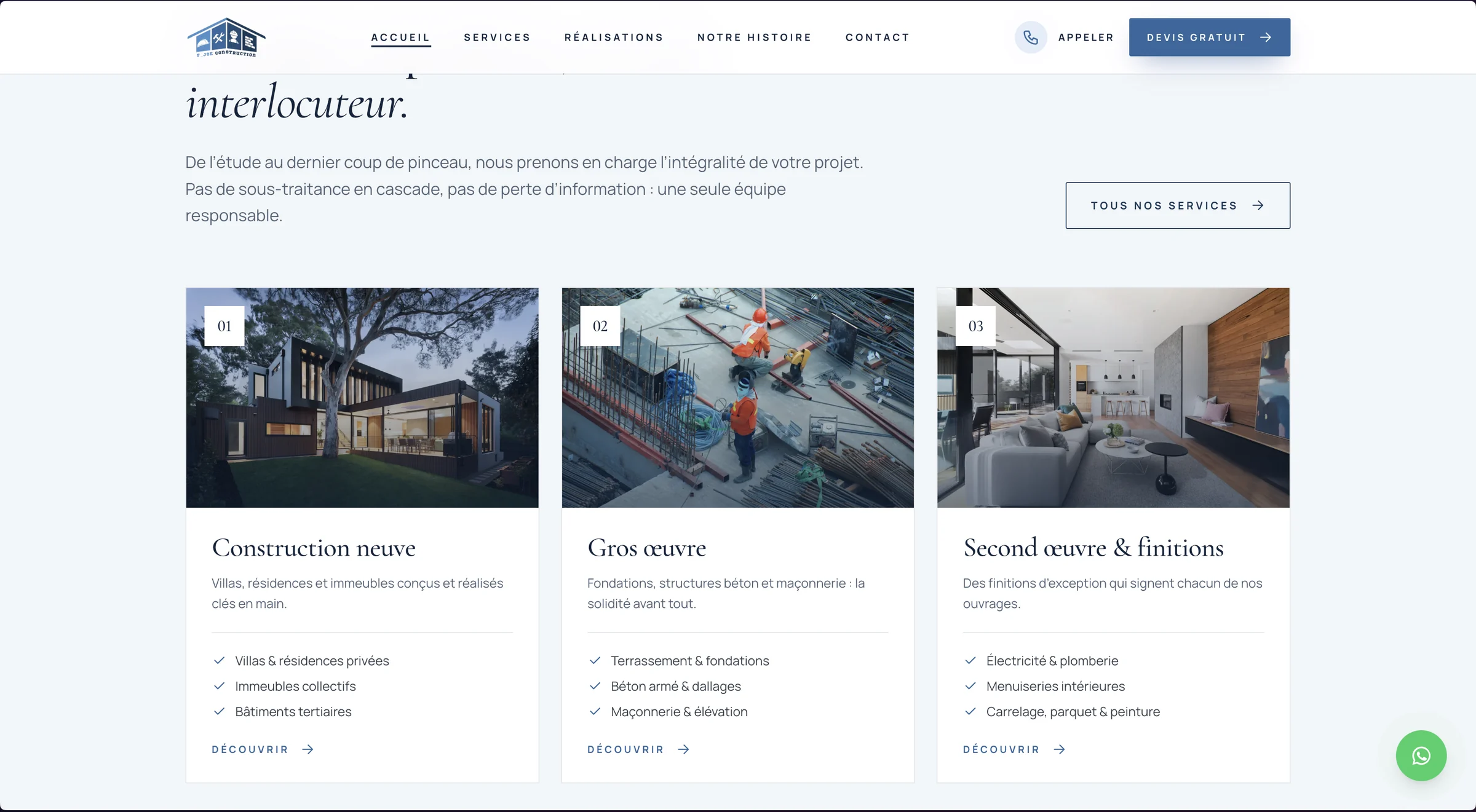The image size is (1476, 812).
Task: Open Notre Histoire page
Action: (x=754, y=37)
